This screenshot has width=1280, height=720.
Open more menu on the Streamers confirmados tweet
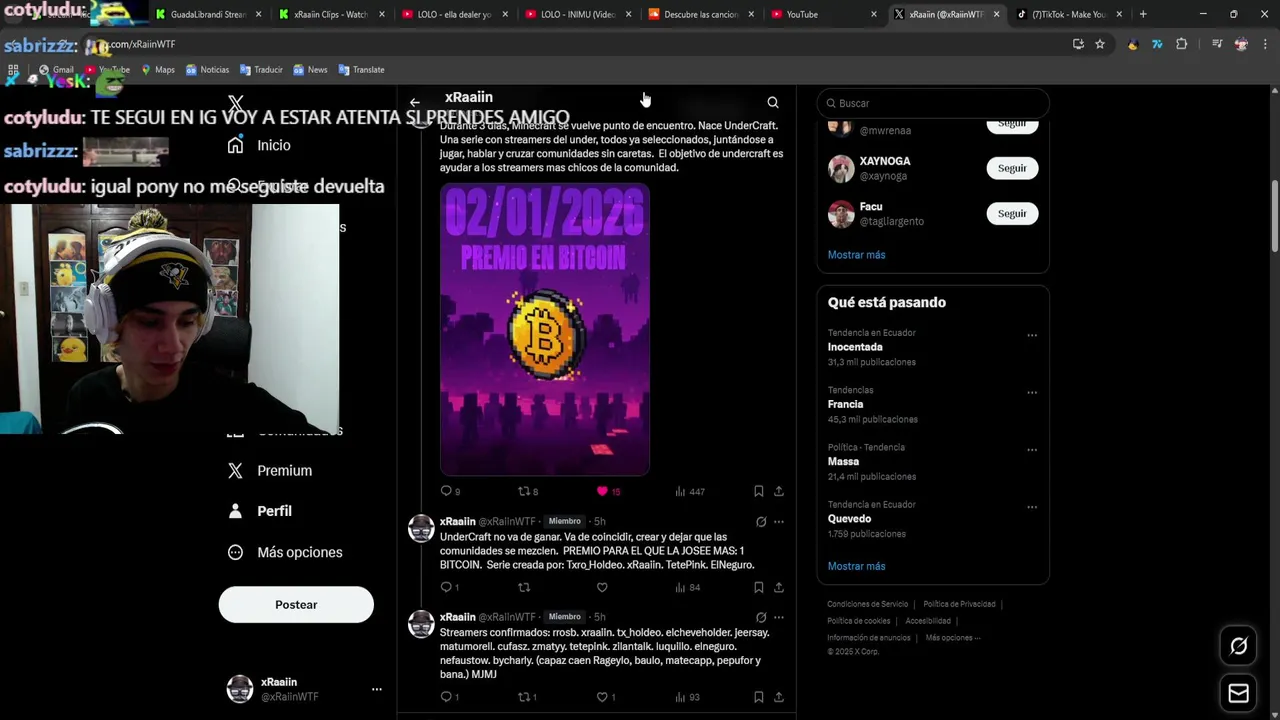pyautogui.click(x=779, y=617)
